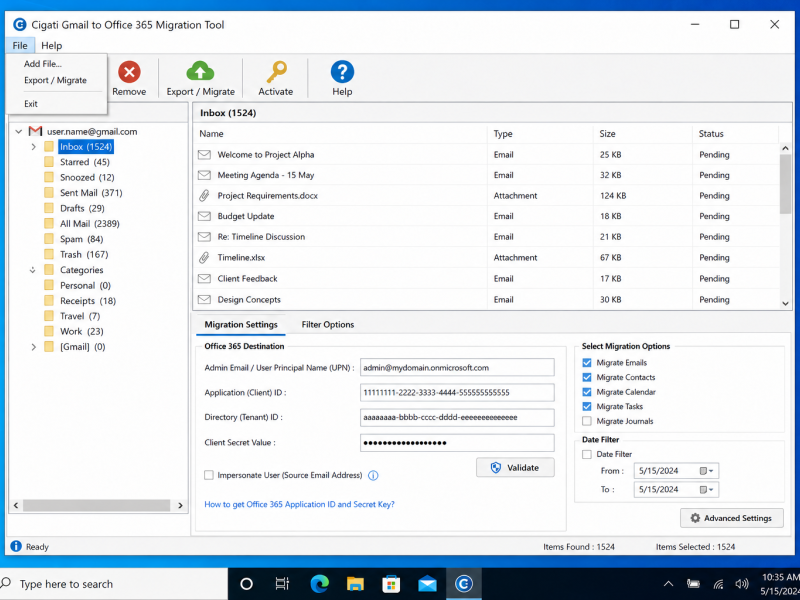Click the red Remove toolbar icon
Viewport: 800px width, 600px height.
point(129,72)
